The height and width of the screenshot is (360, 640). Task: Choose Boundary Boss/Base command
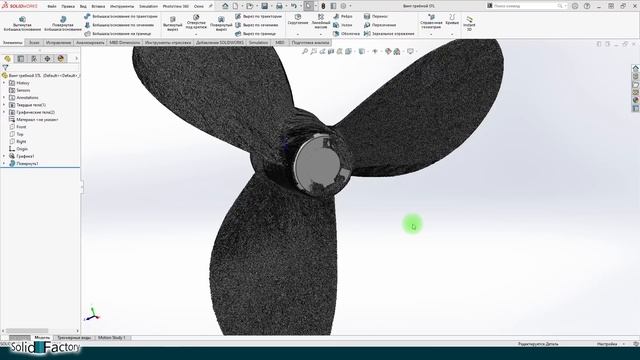(x=118, y=33)
